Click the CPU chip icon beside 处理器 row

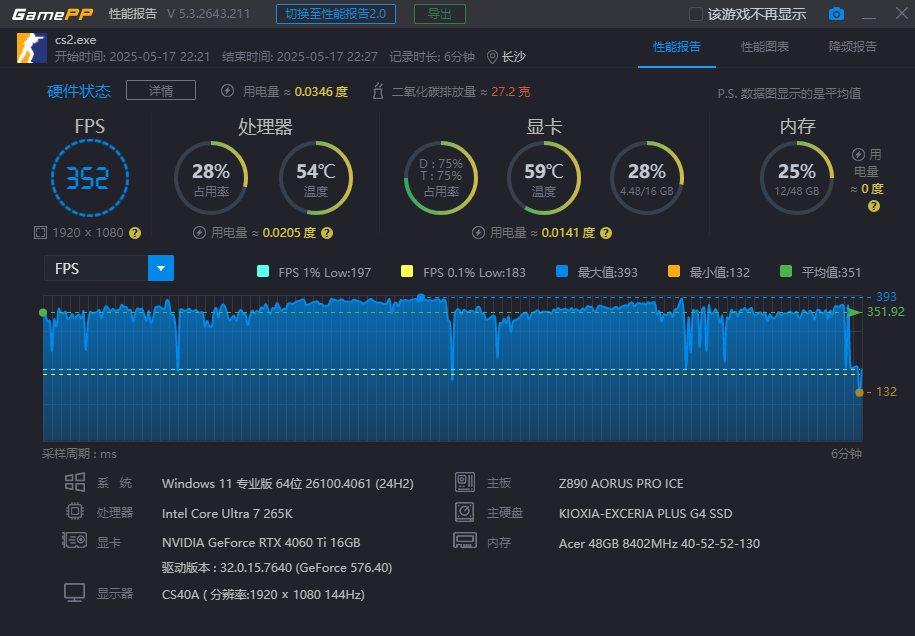pyautogui.click(x=75, y=512)
